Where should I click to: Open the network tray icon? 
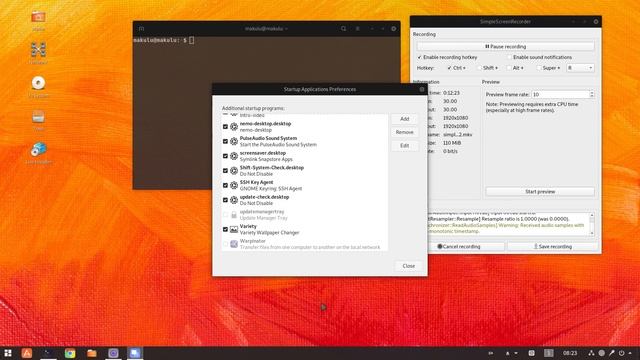(x=591, y=353)
